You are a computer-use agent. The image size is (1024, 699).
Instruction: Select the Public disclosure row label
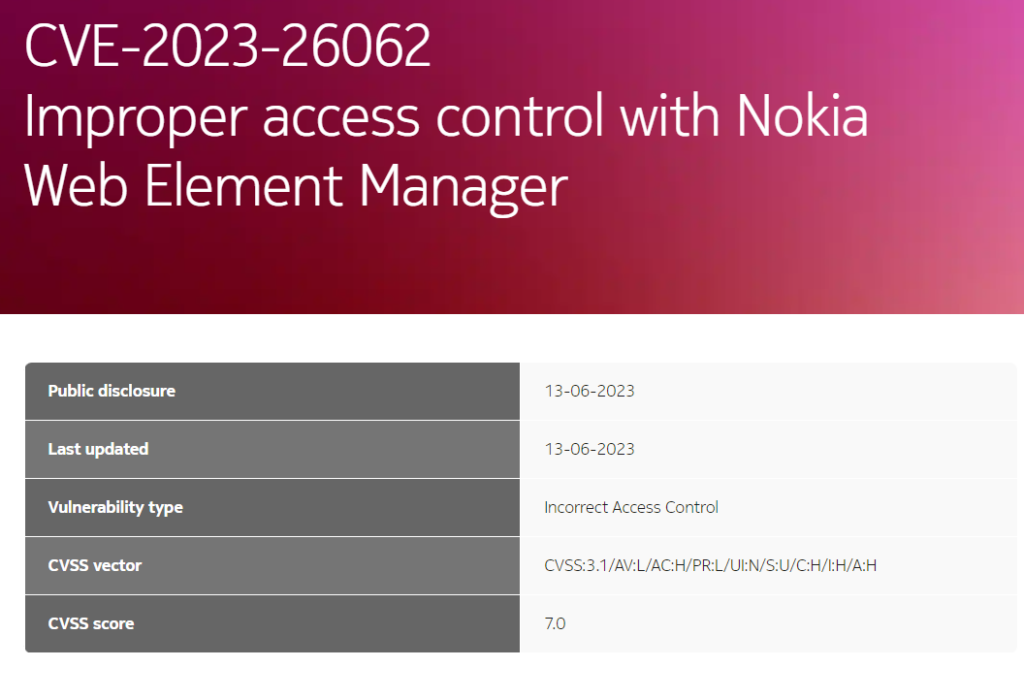pos(112,391)
